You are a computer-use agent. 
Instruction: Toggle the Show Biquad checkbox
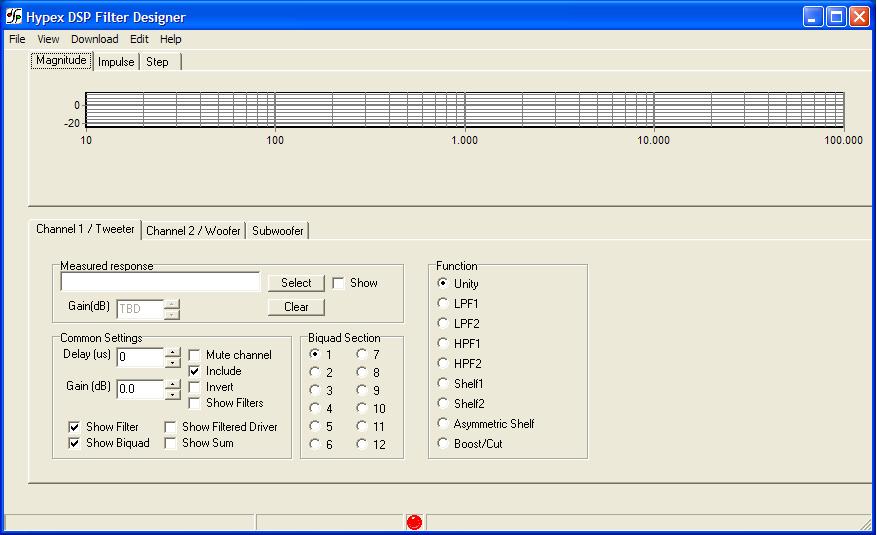coord(74,443)
